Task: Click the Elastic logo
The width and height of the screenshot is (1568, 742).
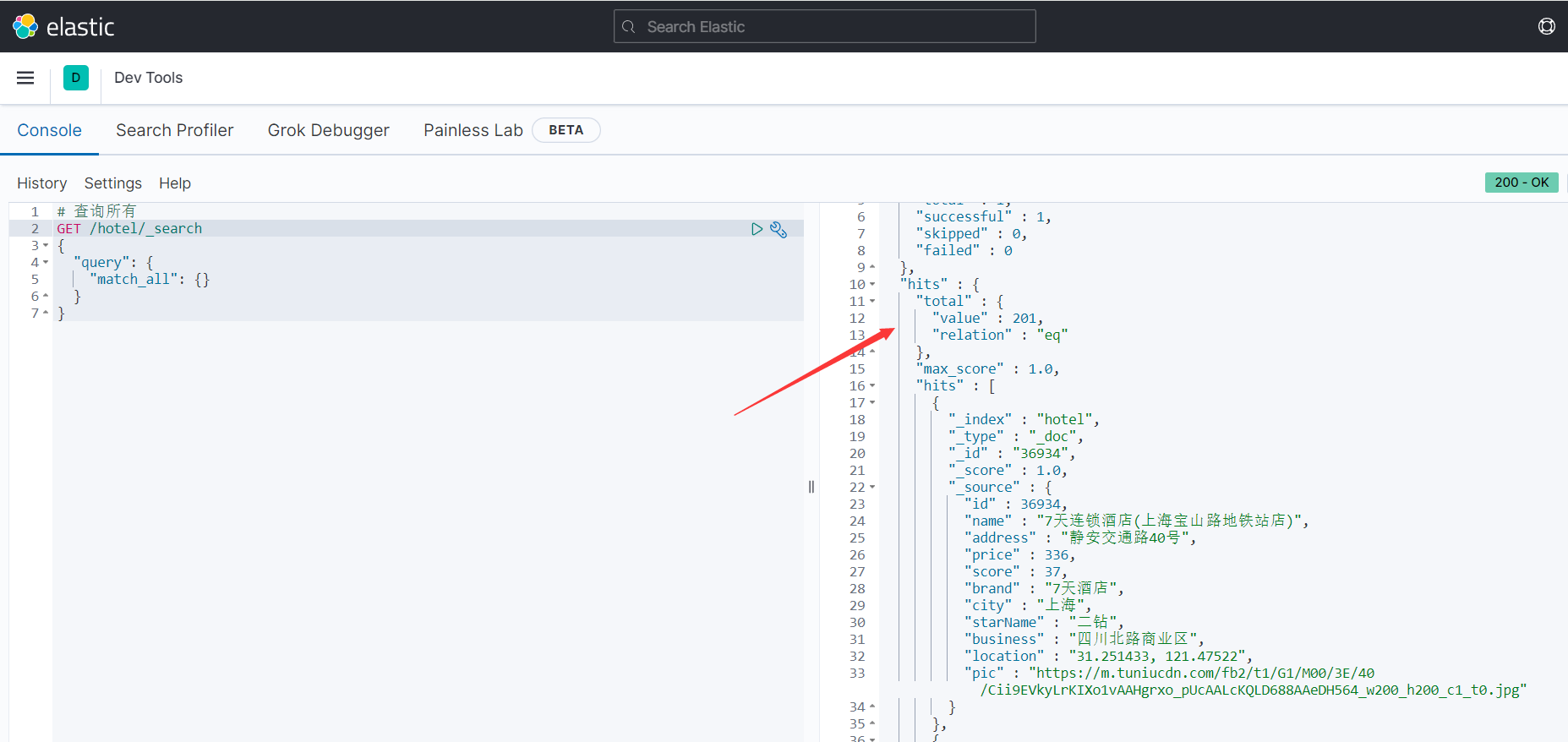Action: [63, 26]
